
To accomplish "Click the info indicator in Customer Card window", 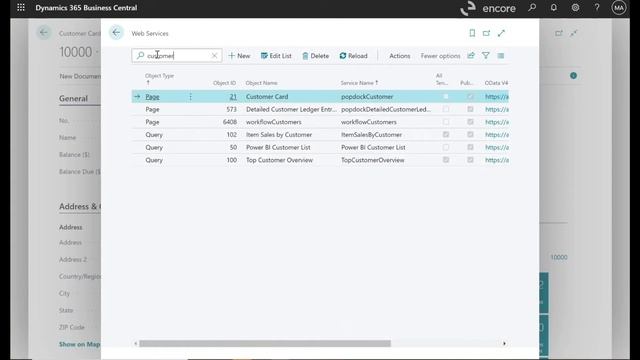I will (573, 76).
